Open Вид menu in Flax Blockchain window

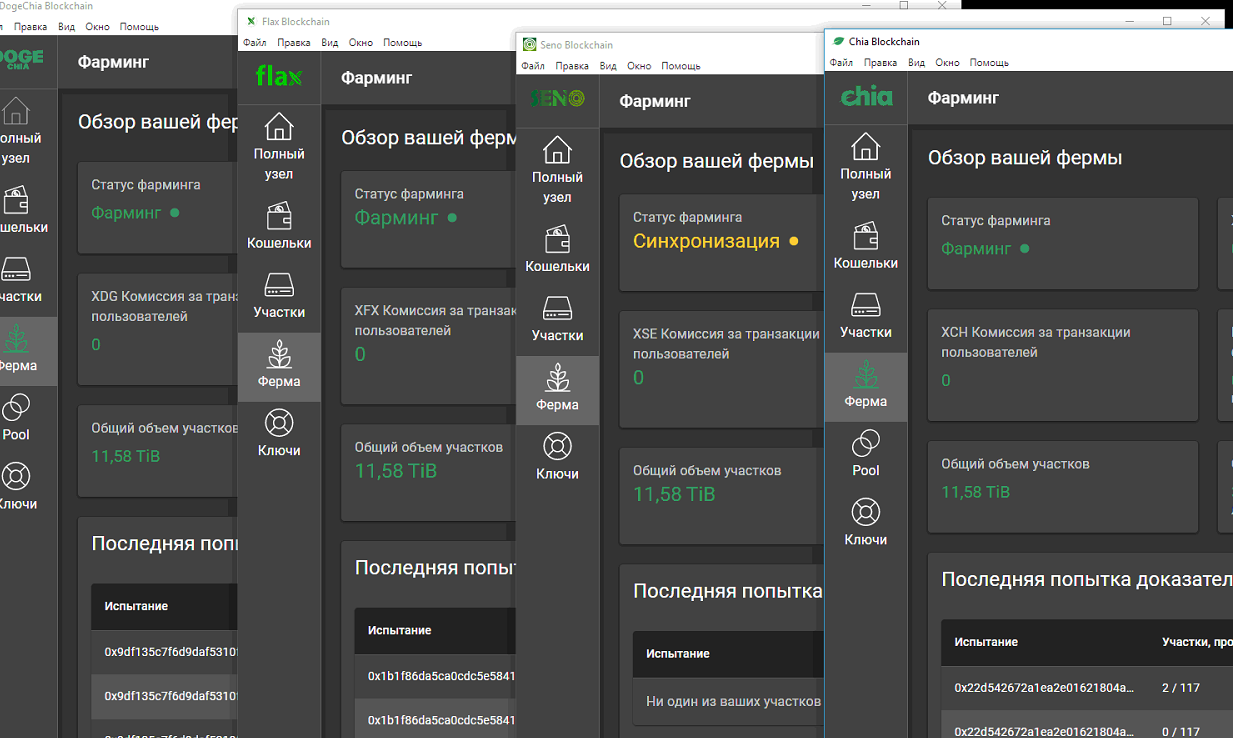[x=330, y=43]
